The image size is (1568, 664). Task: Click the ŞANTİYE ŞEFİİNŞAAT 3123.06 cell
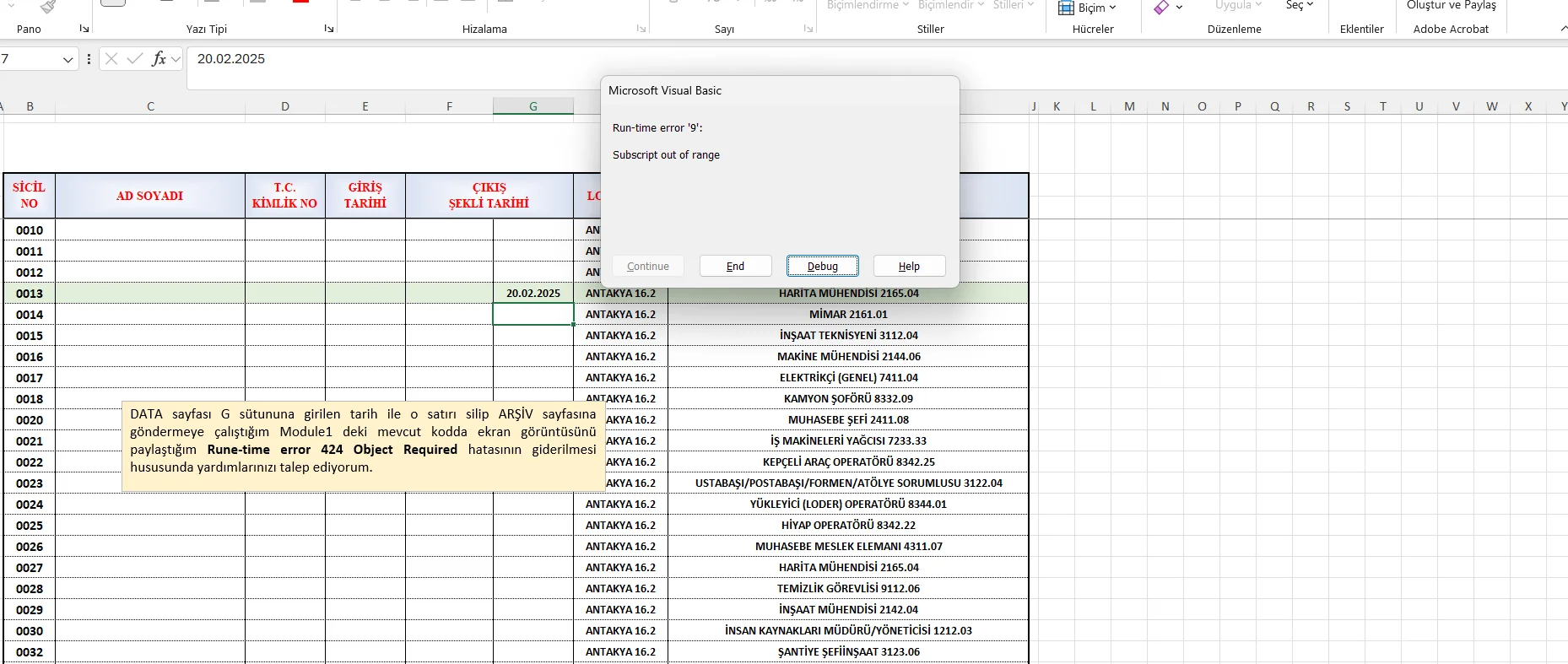(848, 652)
